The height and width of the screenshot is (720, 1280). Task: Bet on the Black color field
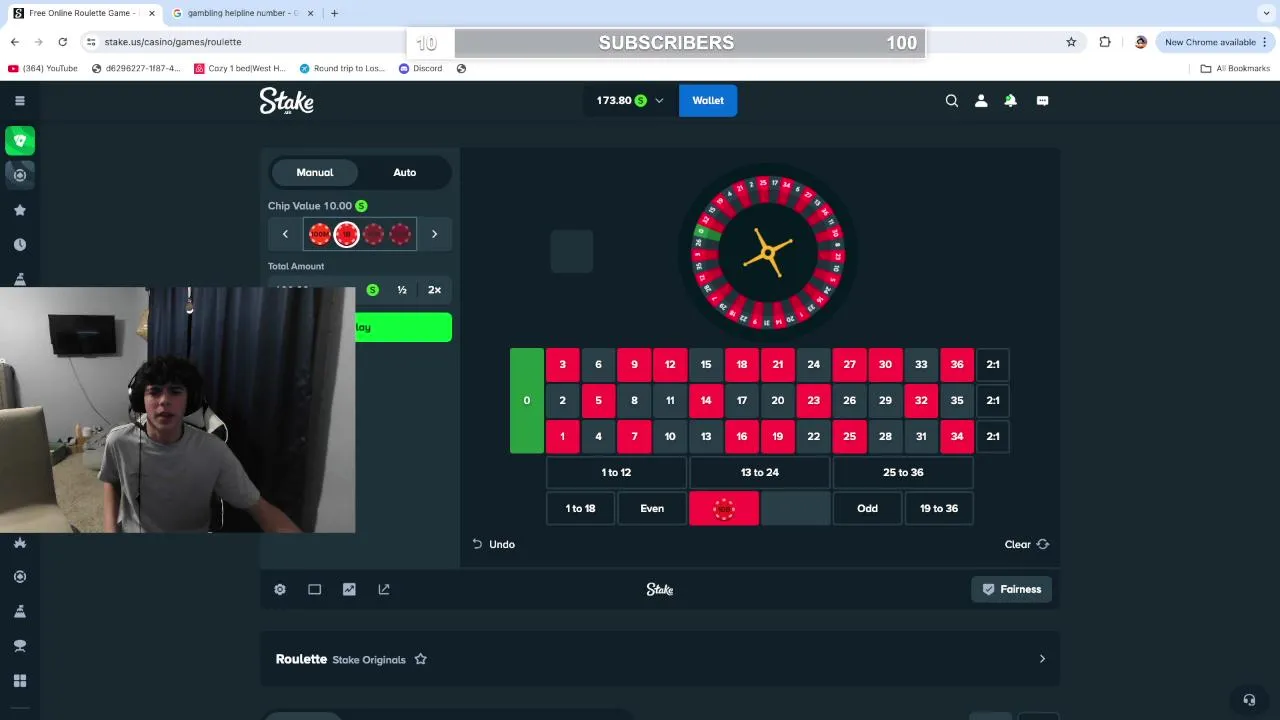[796, 508]
